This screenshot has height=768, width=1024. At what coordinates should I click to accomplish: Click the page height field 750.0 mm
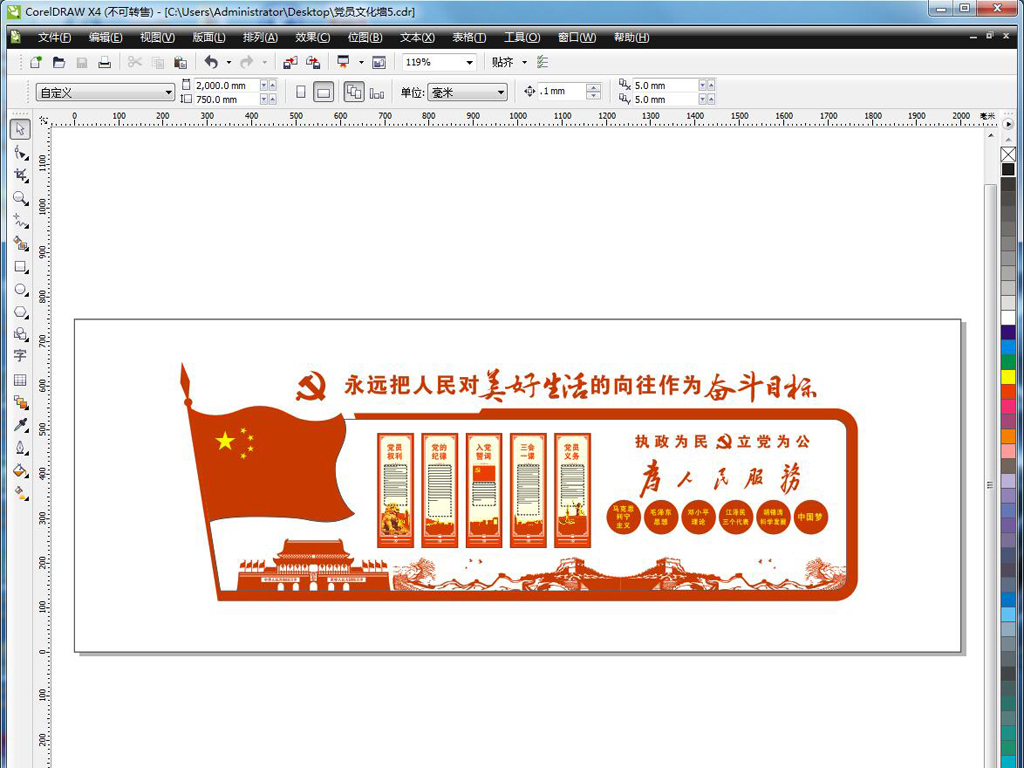pyautogui.click(x=227, y=99)
